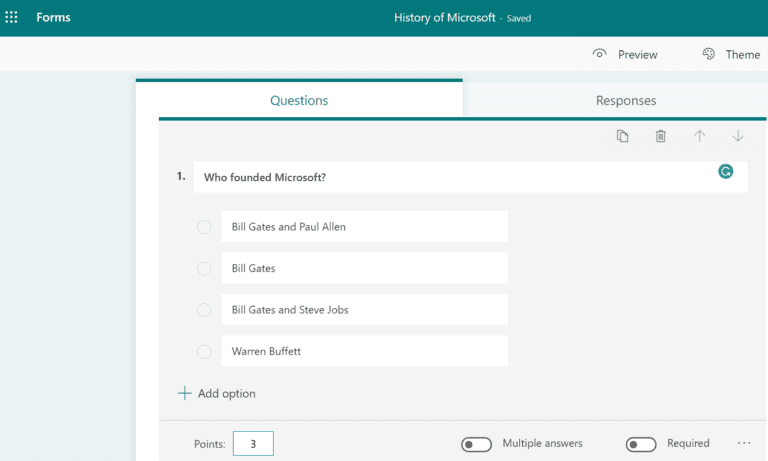Click the Forms home link
Screen dimensions: 768x461
pos(53,18)
